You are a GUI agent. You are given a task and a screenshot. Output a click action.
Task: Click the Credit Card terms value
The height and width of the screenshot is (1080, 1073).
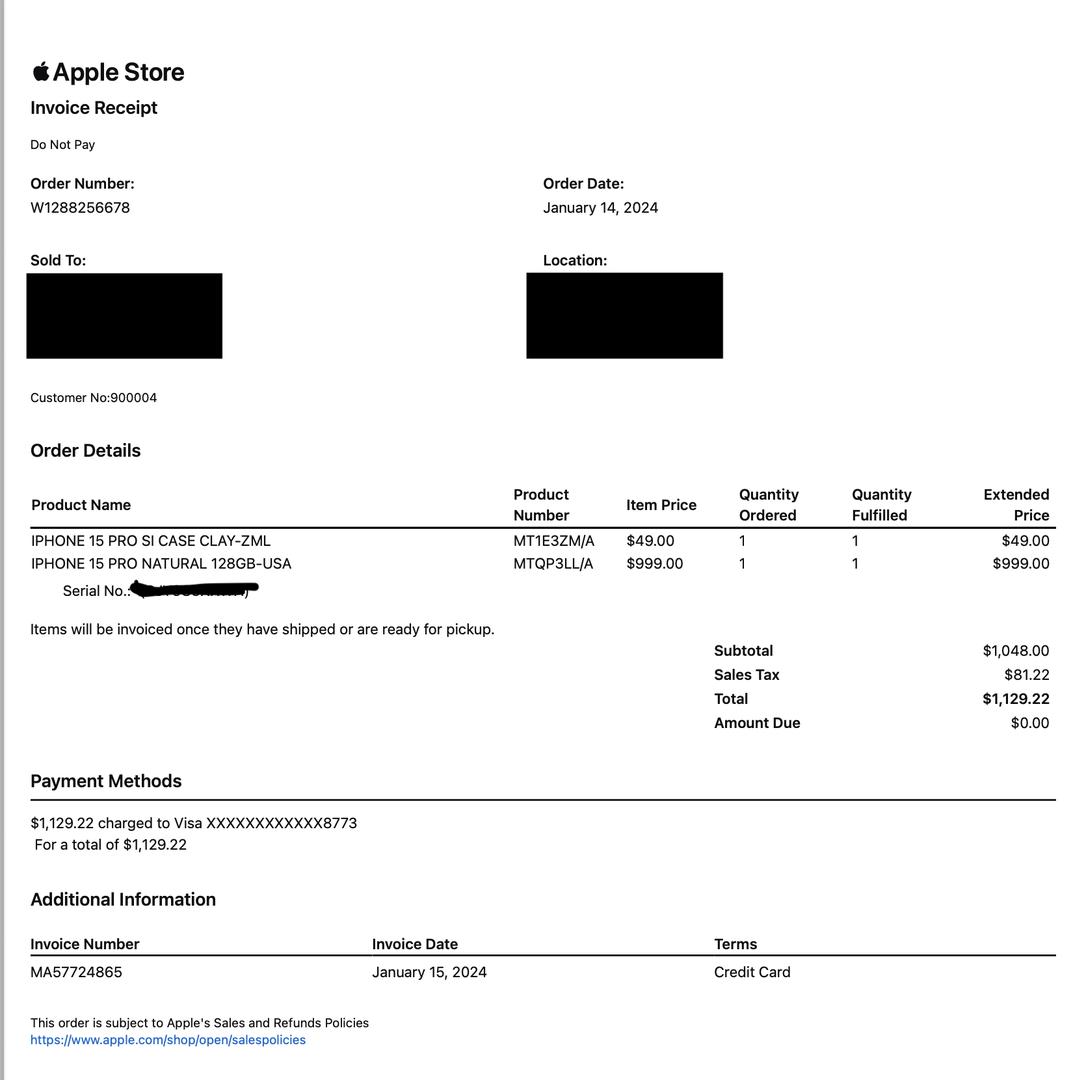click(x=752, y=972)
